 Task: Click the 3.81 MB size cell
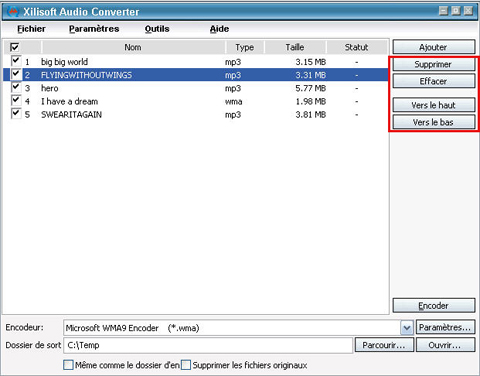point(311,115)
